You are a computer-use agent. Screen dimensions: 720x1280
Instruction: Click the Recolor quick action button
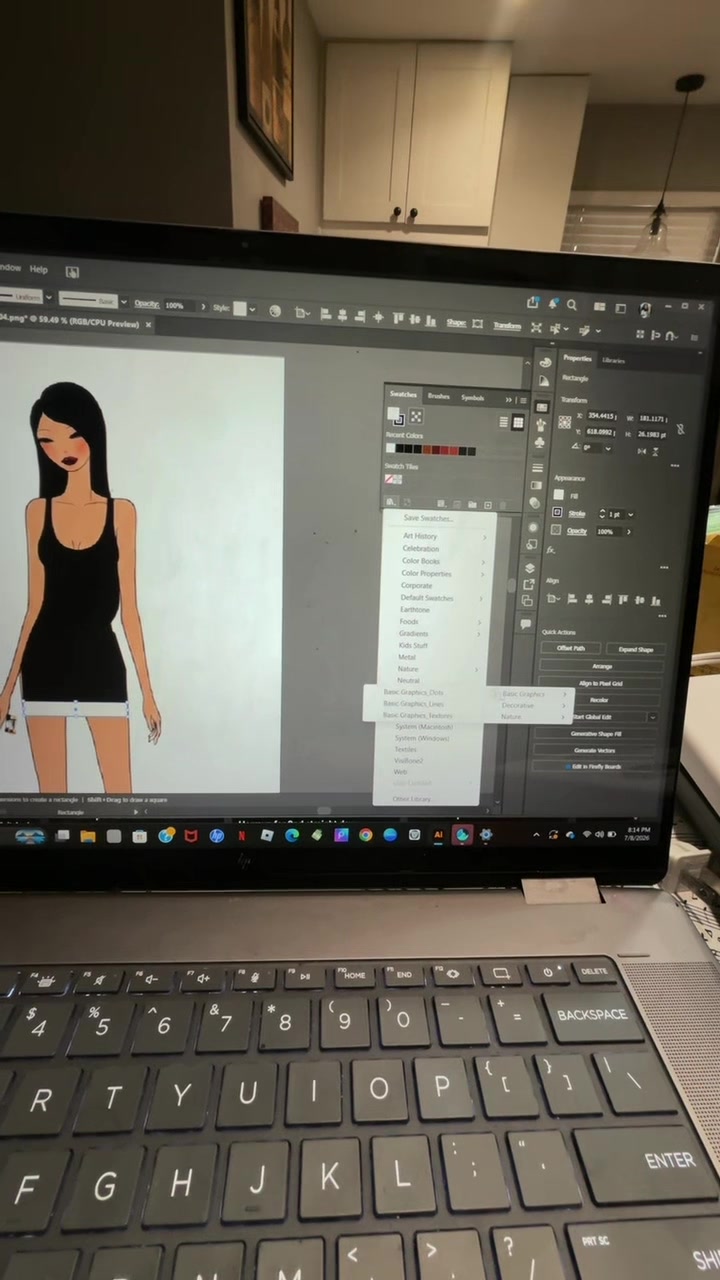[x=599, y=700]
